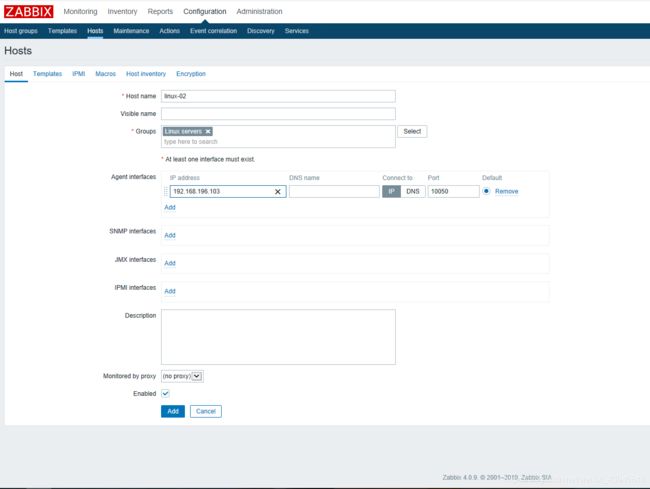Screen dimensions: 650x489
Task: Switch to the Templates tab
Action: click(x=47, y=74)
